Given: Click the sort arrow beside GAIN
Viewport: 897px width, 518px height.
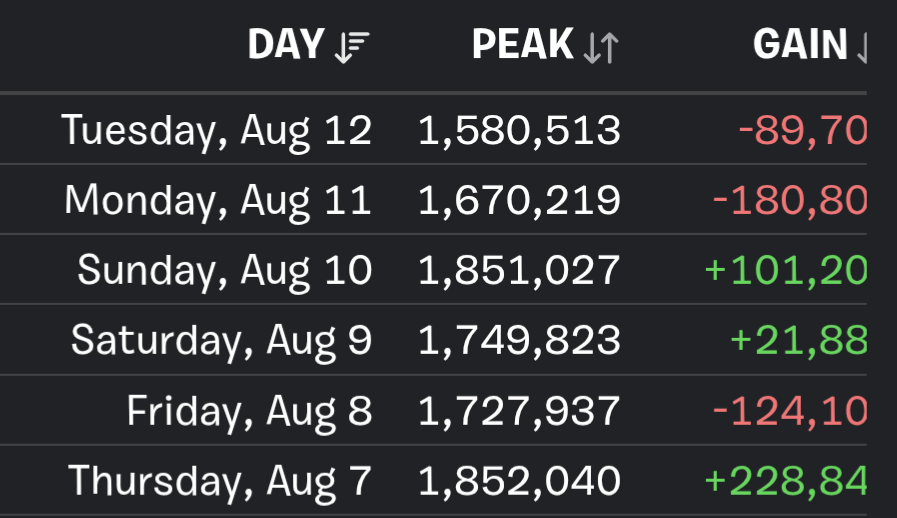Looking at the screenshot, I should point(861,48).
